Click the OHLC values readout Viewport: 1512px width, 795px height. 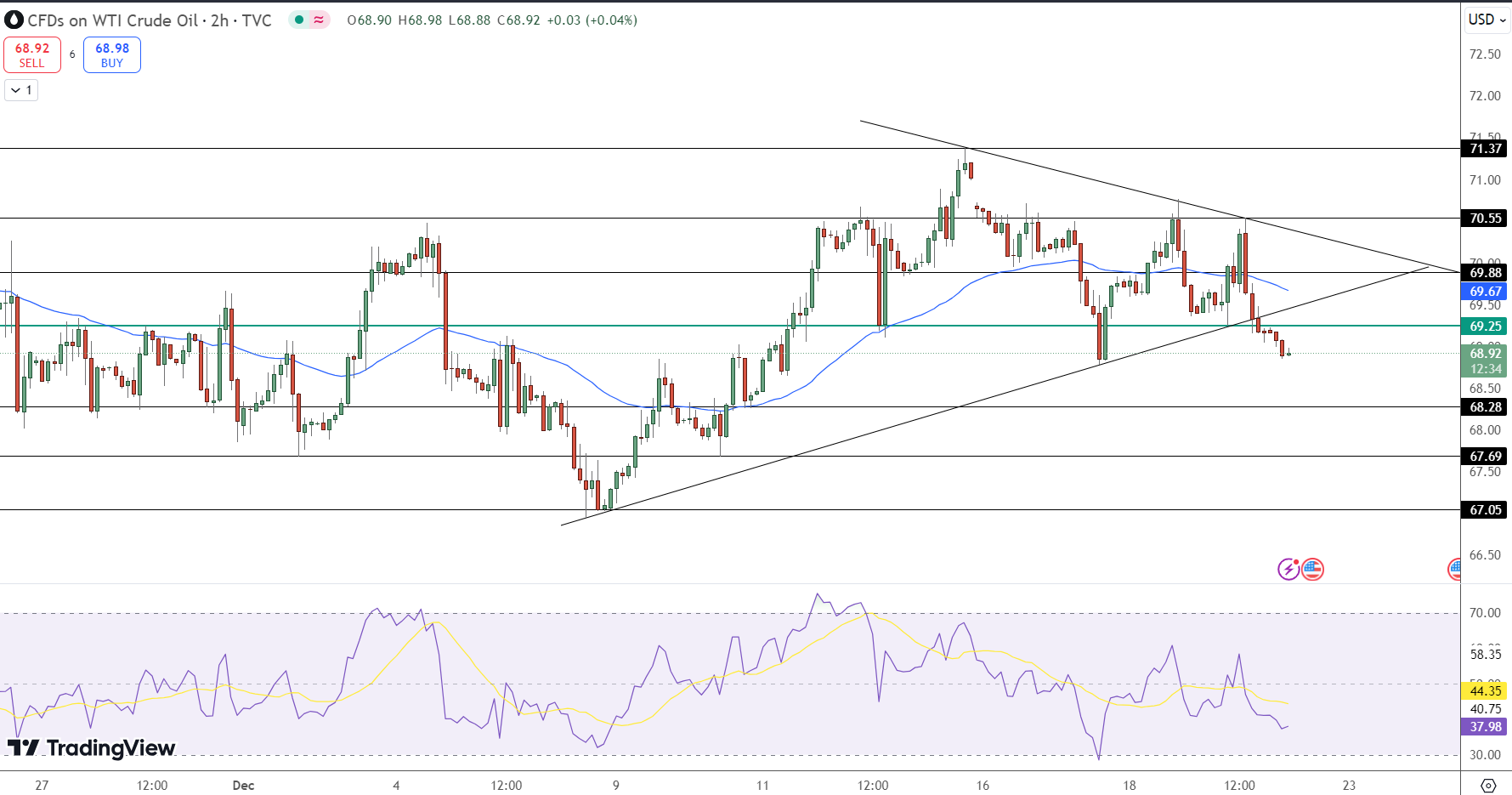[492, 20]
